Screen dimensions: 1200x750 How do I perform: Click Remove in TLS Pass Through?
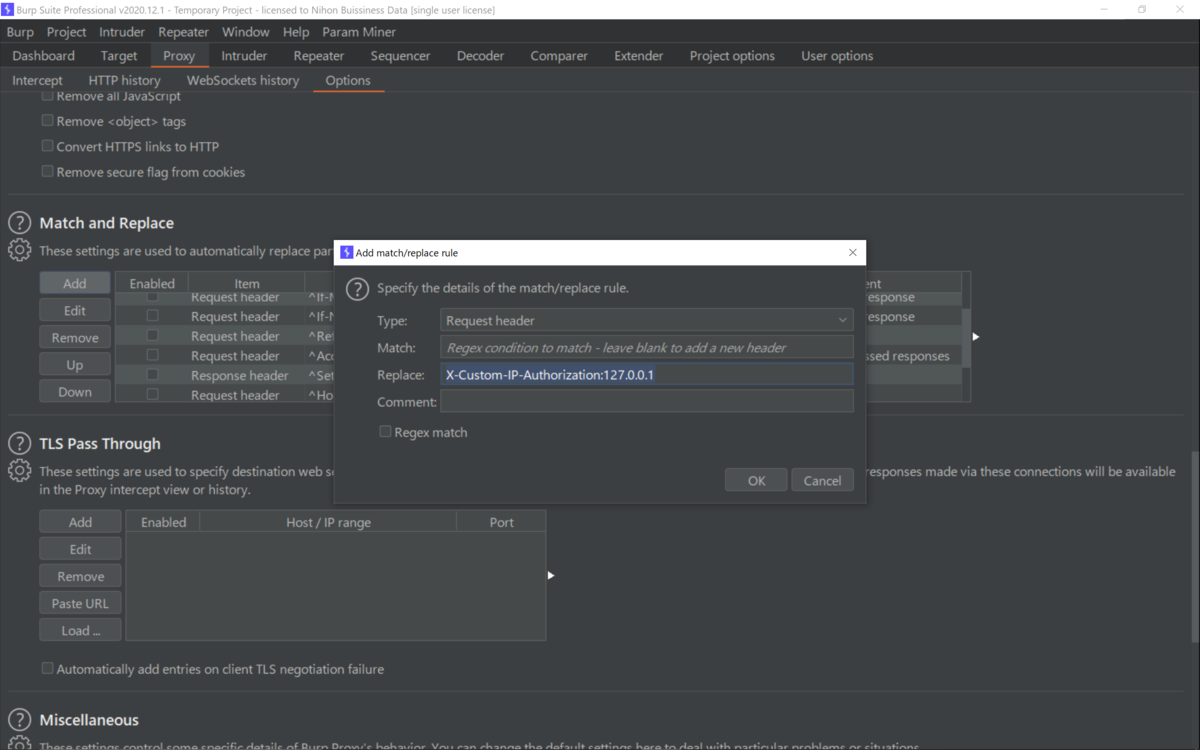pos(81,576)
